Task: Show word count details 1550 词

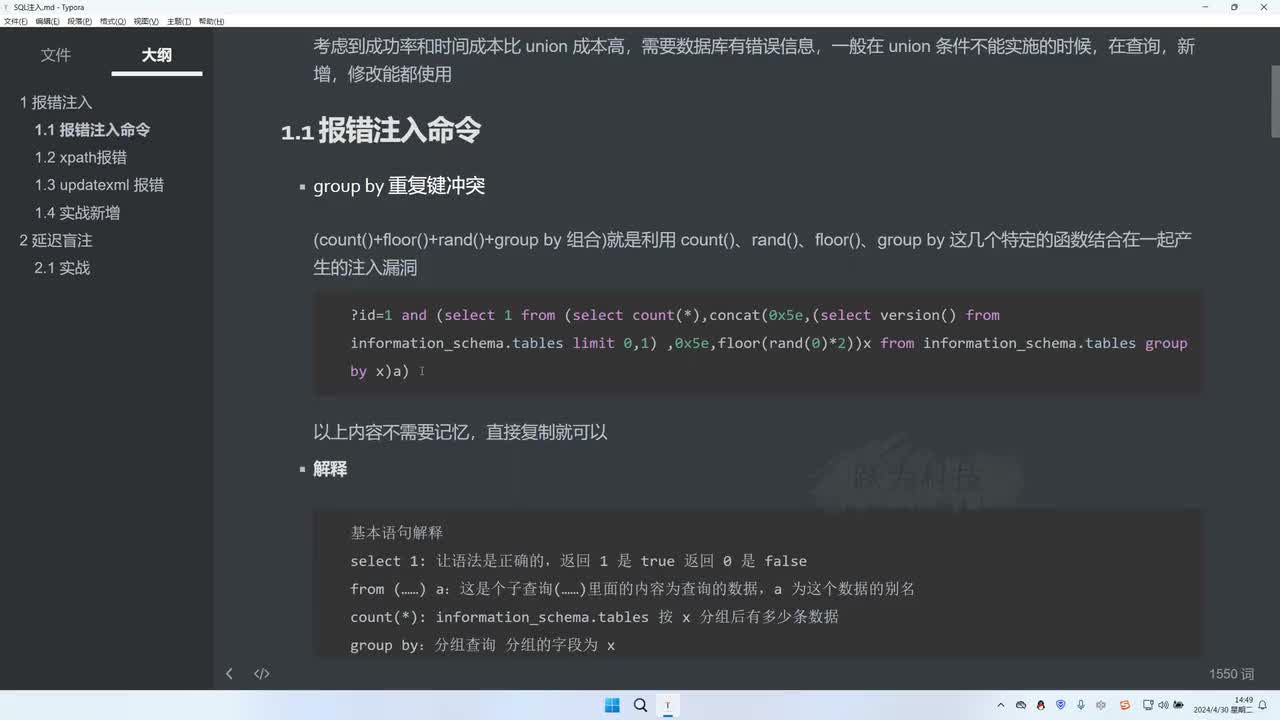Action: pyautogui.click(x=1231, y=674)
